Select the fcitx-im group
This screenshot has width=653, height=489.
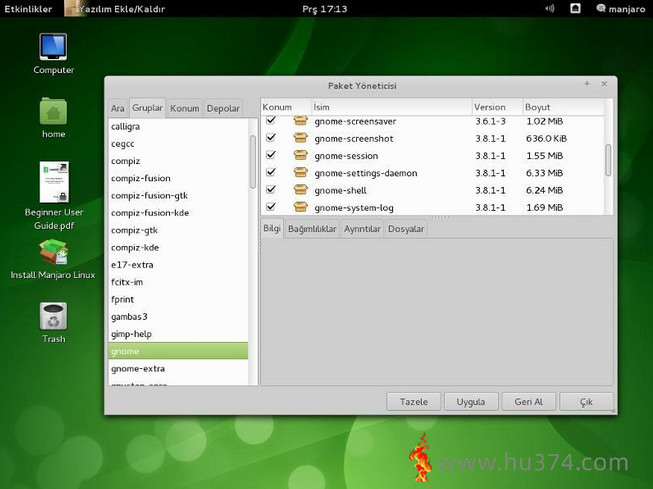tap(178, 282)
